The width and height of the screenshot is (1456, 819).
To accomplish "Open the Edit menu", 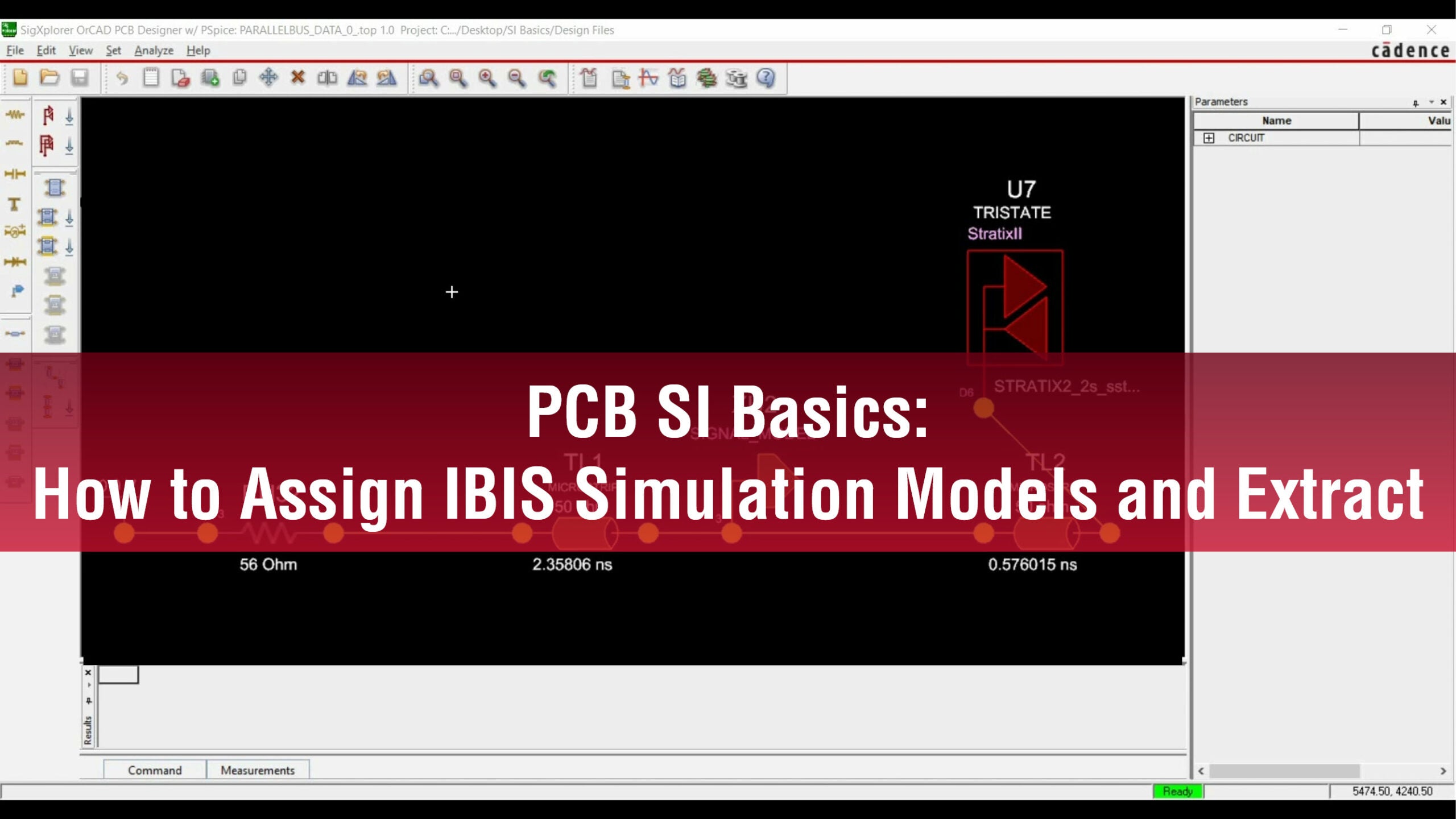I will [46, 50].
